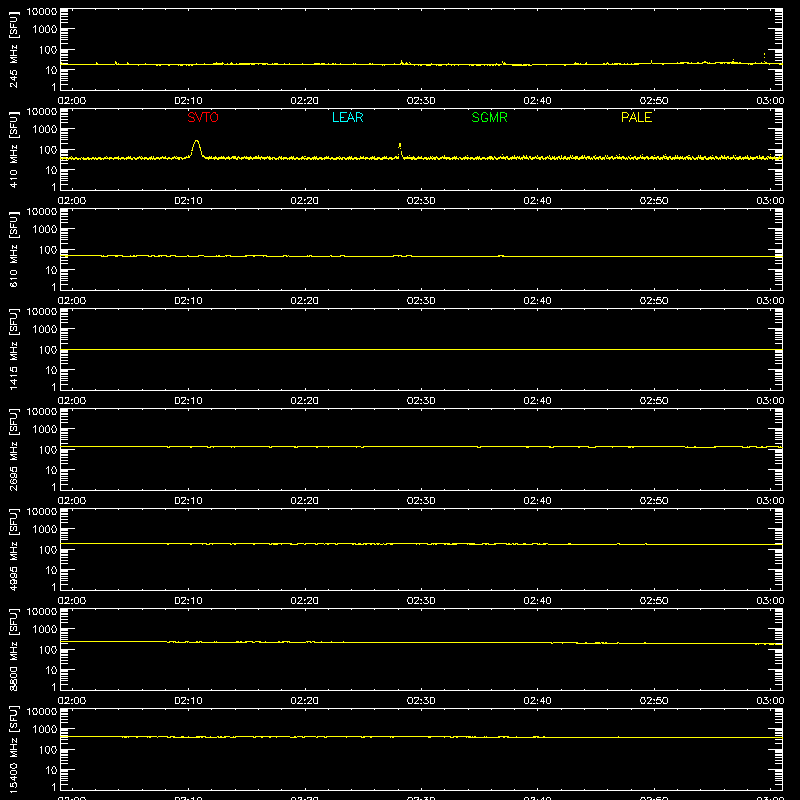Click the 1000 y-axis value on 15400 MHz plot
Image resolution: width=800 pixels, height=800 pixels.
45,730
